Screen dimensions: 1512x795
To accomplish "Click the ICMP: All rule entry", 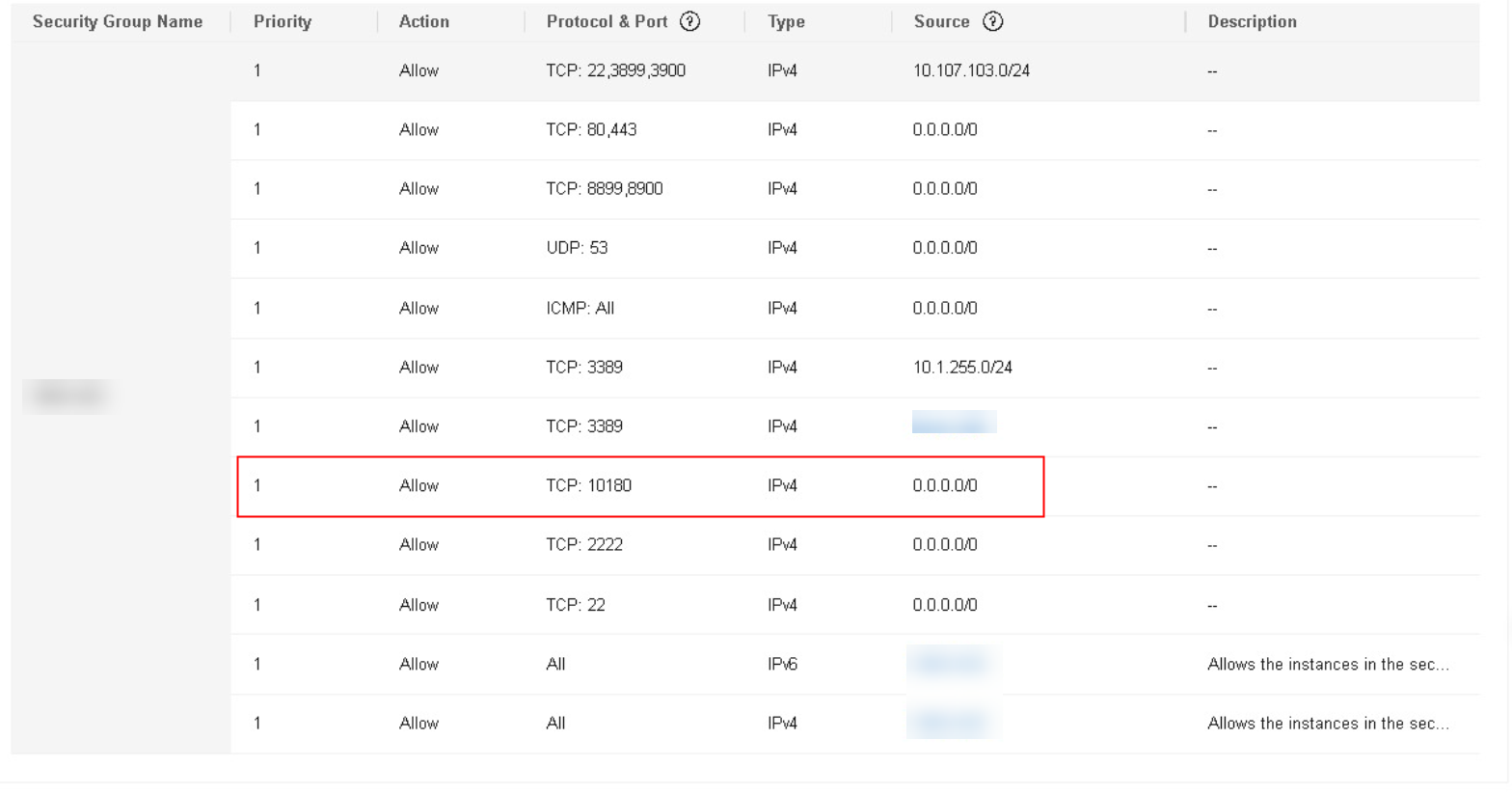I will click(580, 309).
